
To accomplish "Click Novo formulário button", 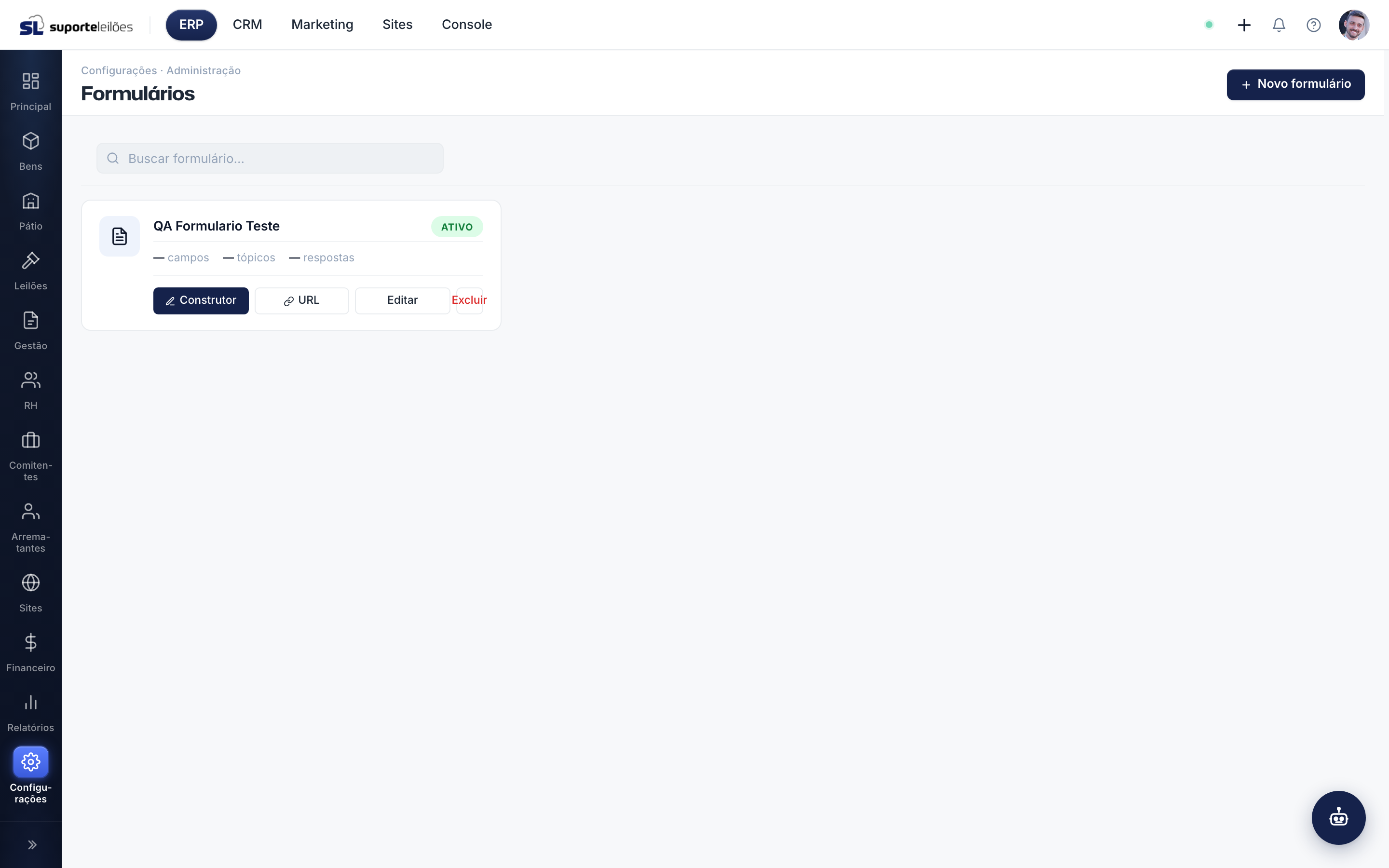I will (1295, 84).
